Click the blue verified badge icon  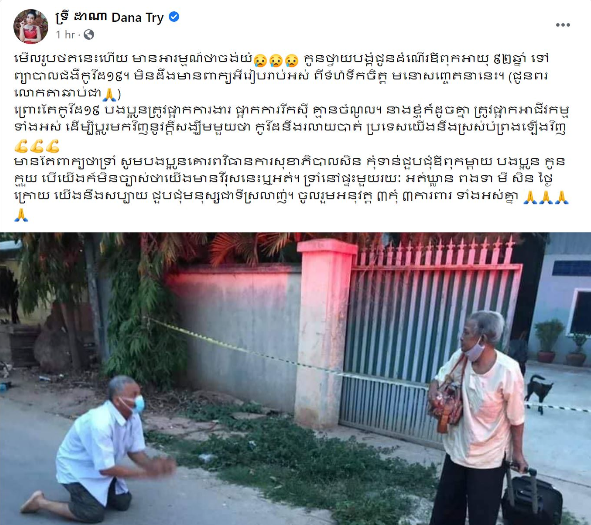[174, 17]
